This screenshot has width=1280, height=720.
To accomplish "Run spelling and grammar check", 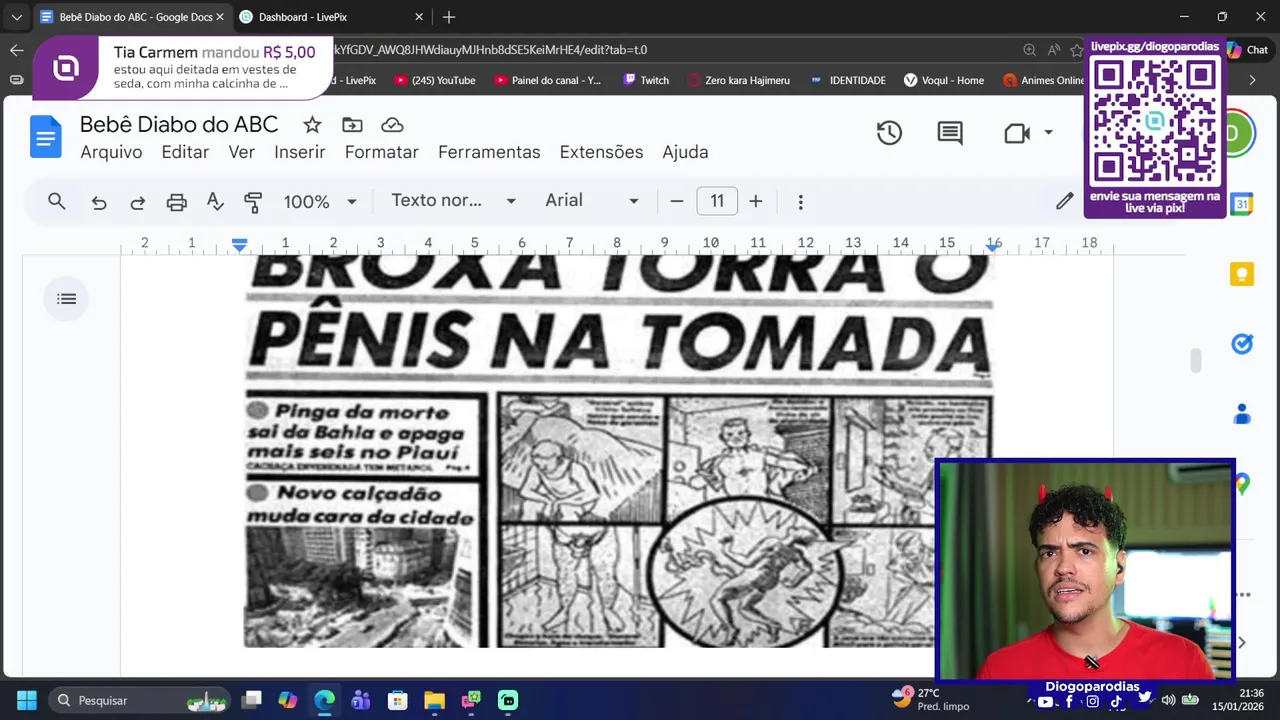I will coord(215,202).
